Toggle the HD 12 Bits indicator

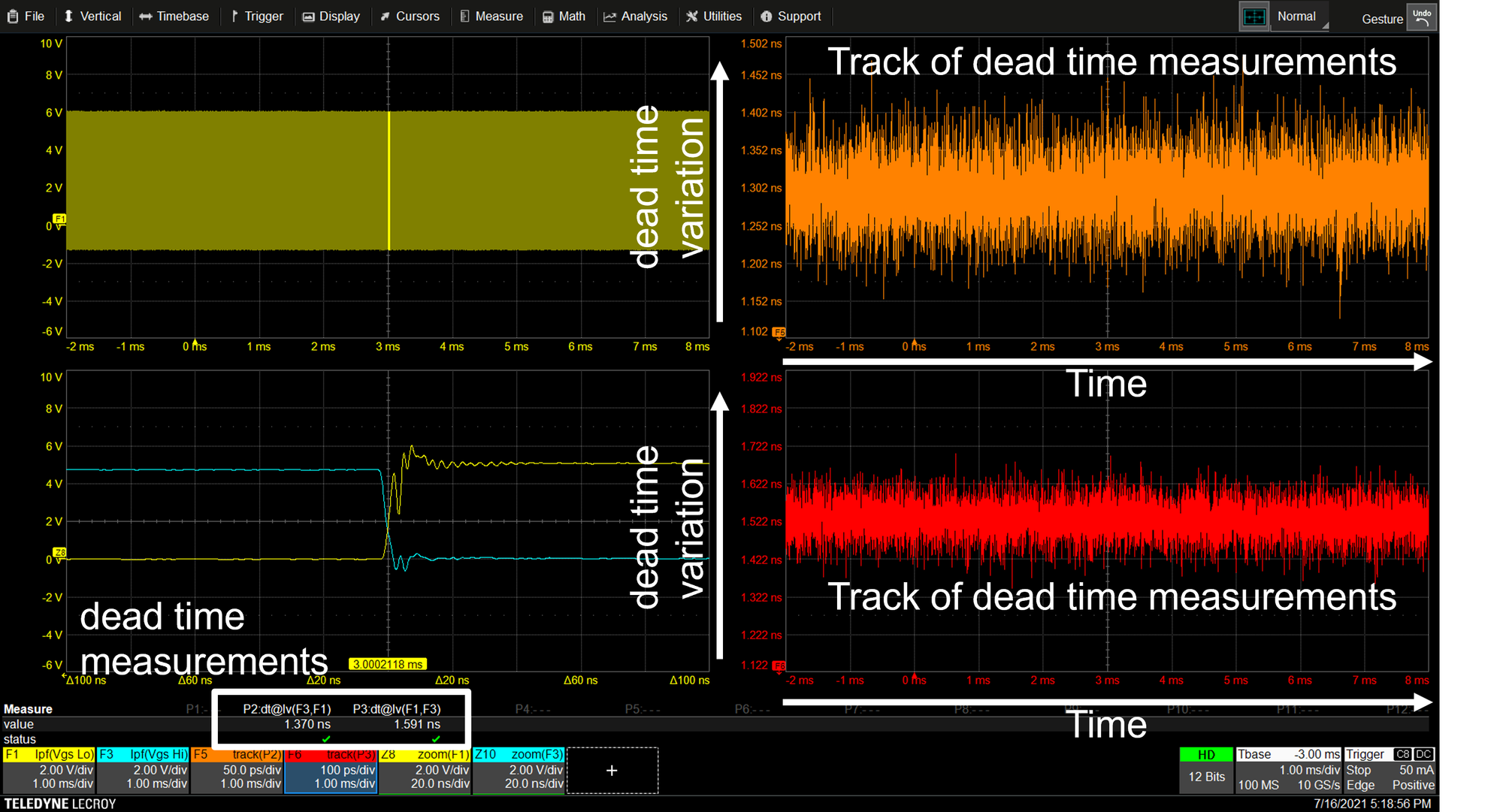pyautogui.click(x=1206, y=770)
